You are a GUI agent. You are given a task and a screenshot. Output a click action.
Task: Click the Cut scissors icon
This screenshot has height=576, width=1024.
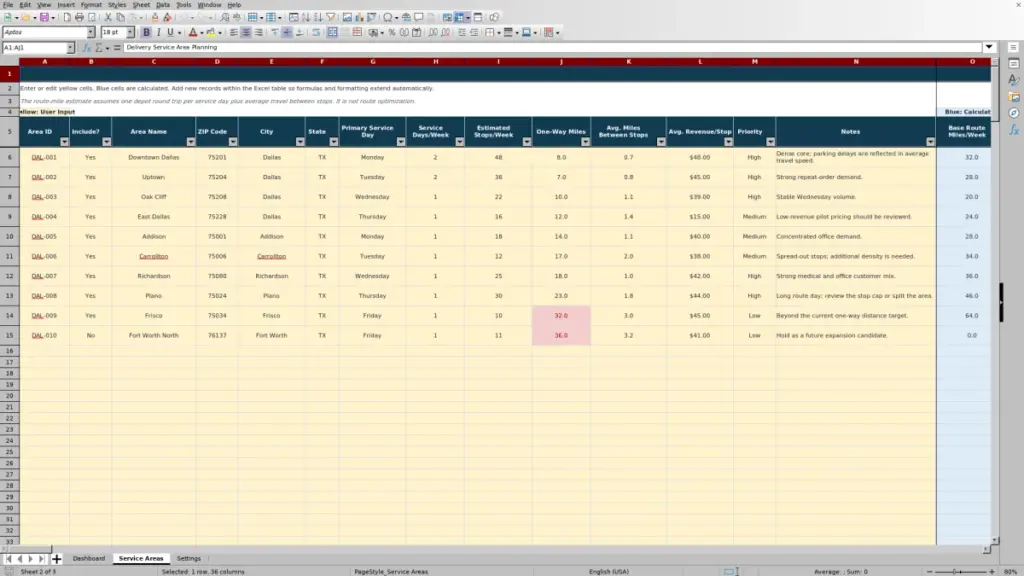[x=108, y=17]
